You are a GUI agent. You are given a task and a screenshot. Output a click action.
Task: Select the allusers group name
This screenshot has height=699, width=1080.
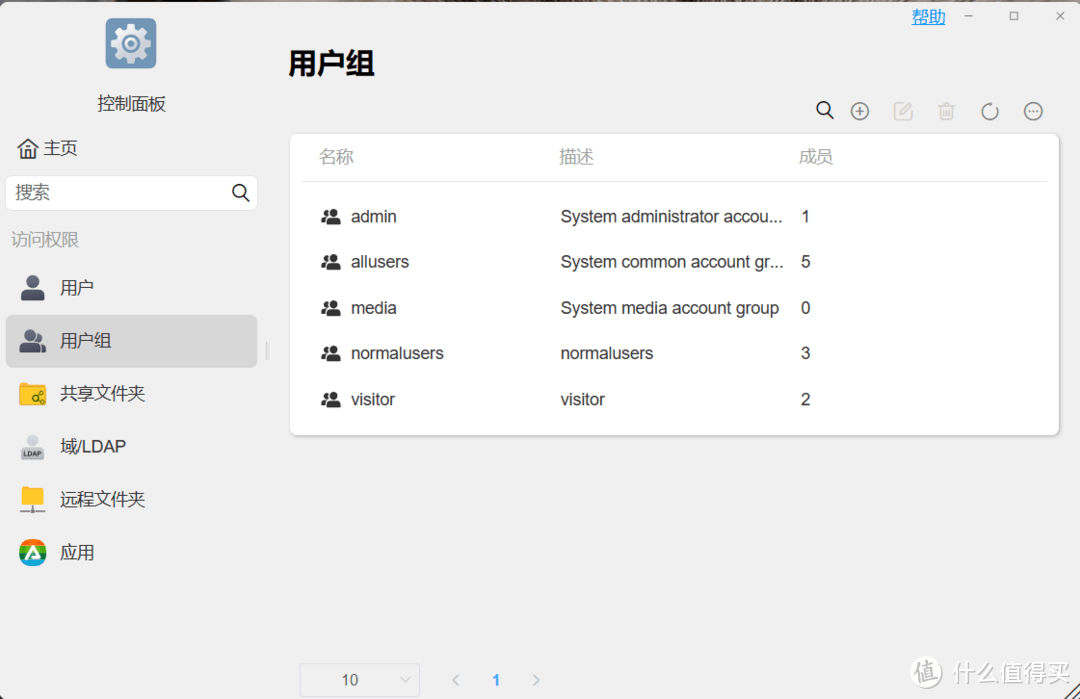[380, 262]
